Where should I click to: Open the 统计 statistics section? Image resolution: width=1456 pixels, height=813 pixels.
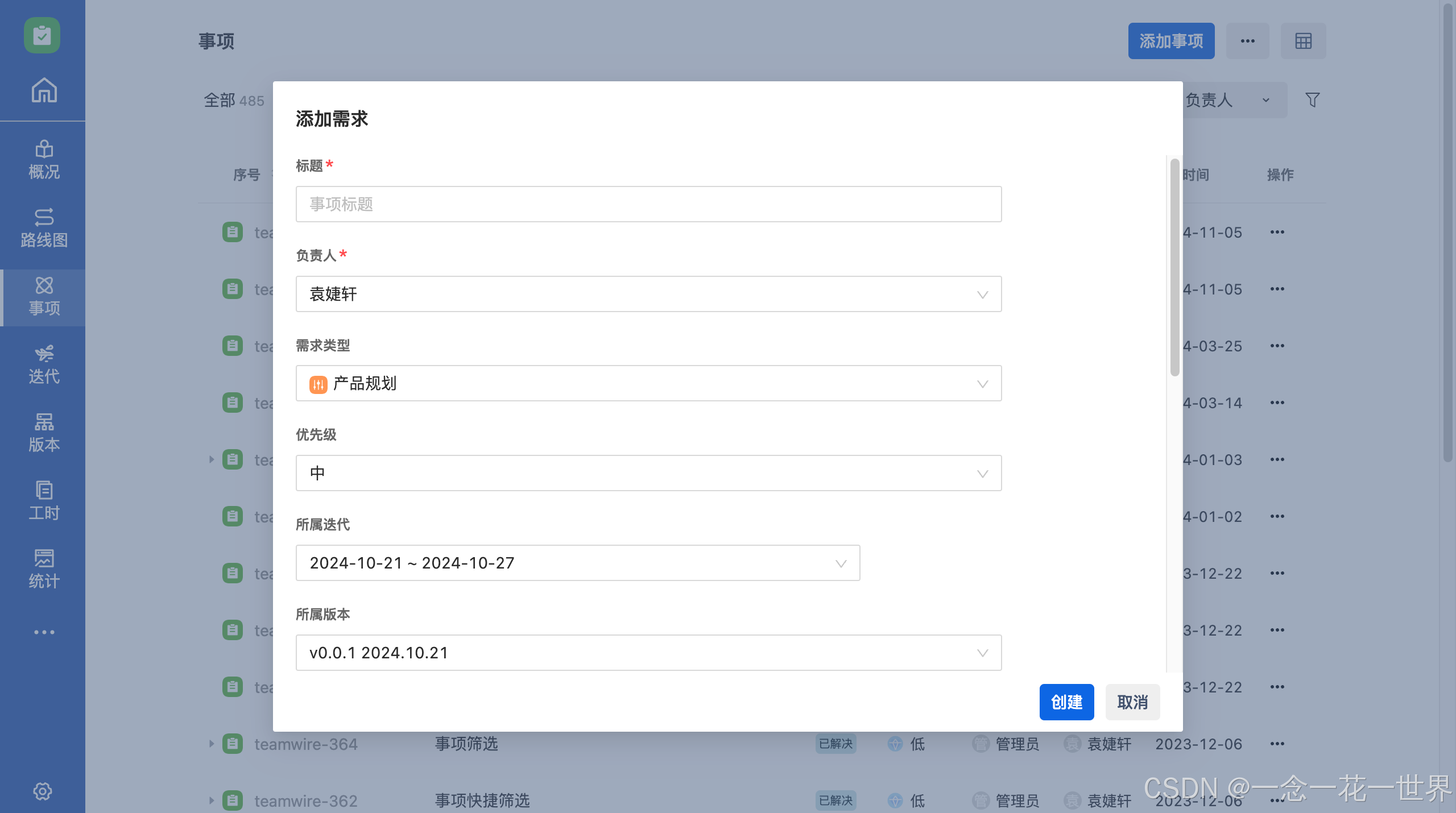point(44,569)
